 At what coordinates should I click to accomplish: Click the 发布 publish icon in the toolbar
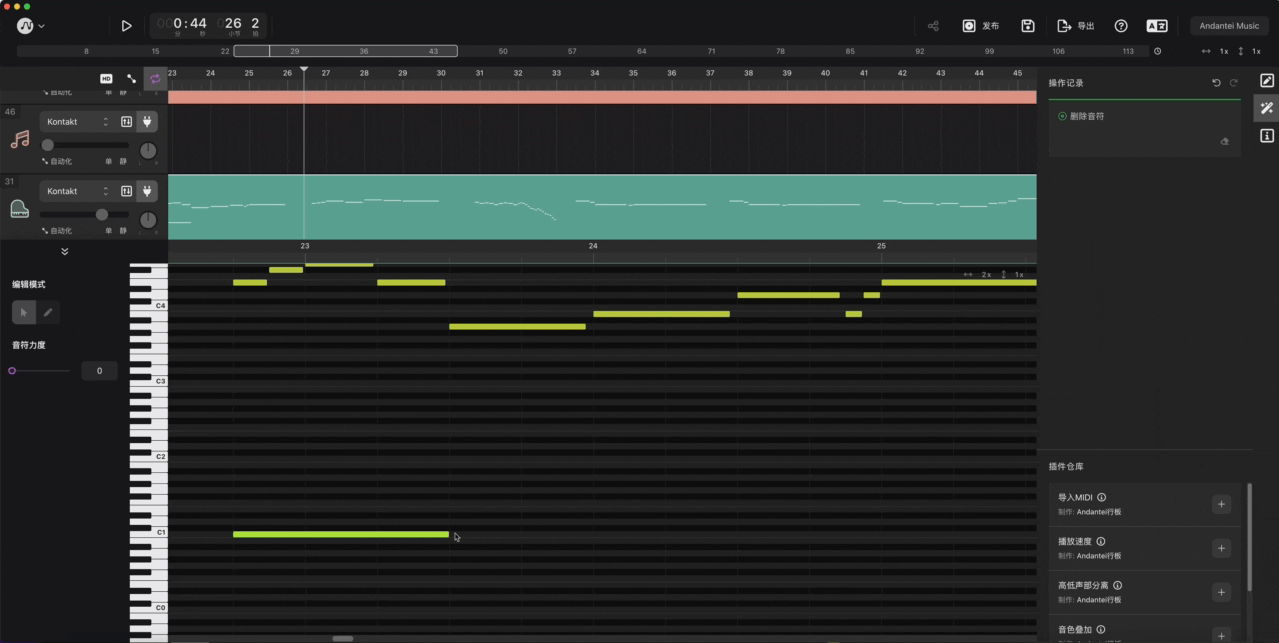click(x=968, y=25)
